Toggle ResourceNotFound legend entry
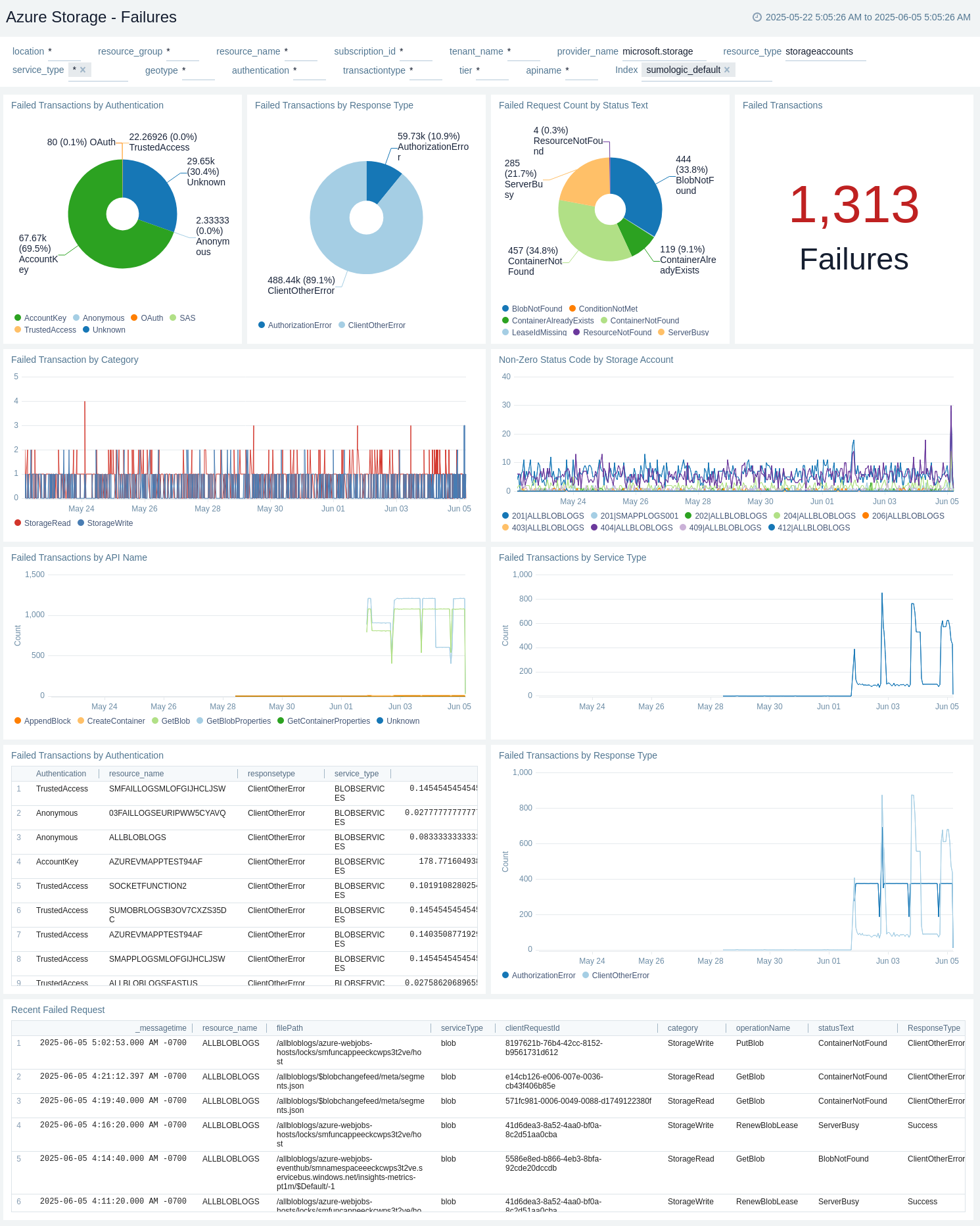The height and width of the screenshot is (1226, 980). [x=613, y=333]
